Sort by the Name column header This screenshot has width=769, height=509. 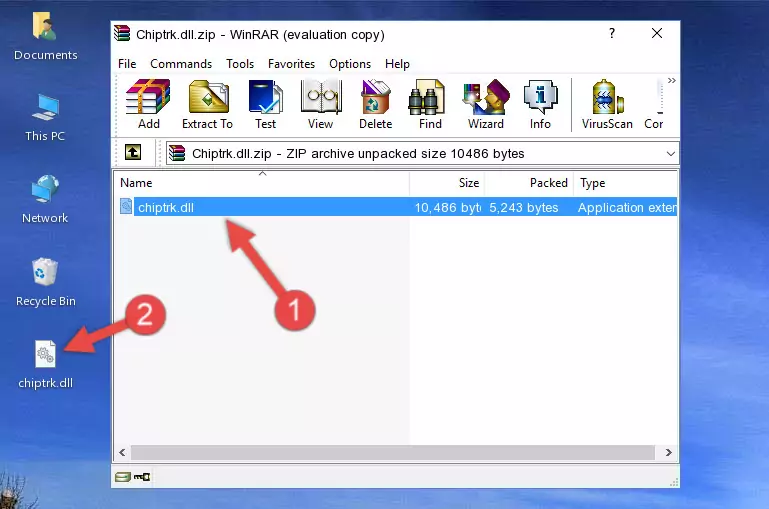coord(262,183)
